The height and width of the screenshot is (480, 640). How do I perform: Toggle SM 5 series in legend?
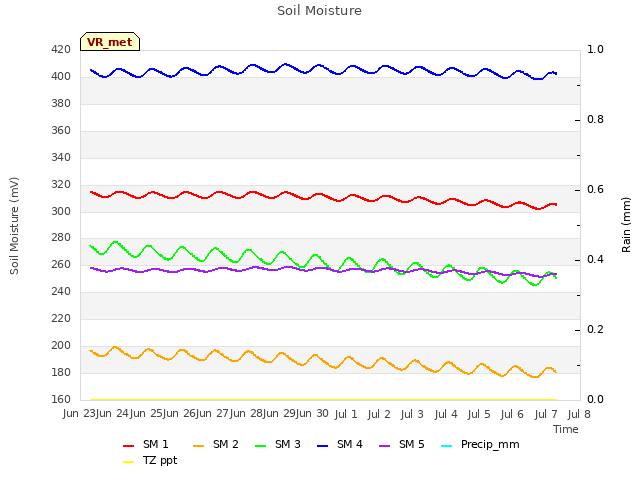402,444
